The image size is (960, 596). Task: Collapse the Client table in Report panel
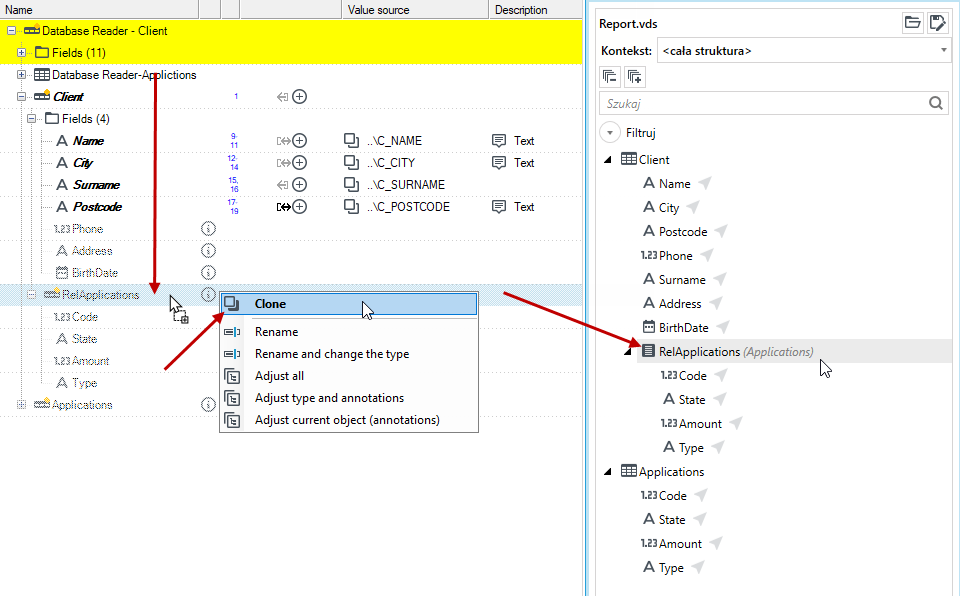pyautogui.click(x=608, y=160)
